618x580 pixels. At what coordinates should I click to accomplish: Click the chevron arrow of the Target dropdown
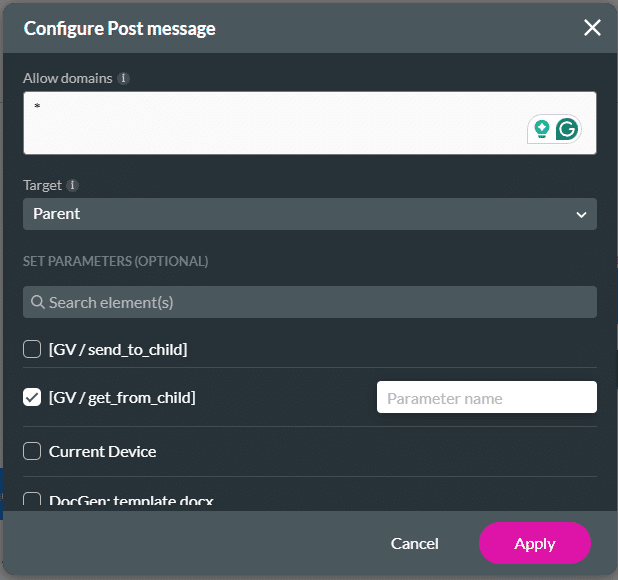click(x=581, y=214)
